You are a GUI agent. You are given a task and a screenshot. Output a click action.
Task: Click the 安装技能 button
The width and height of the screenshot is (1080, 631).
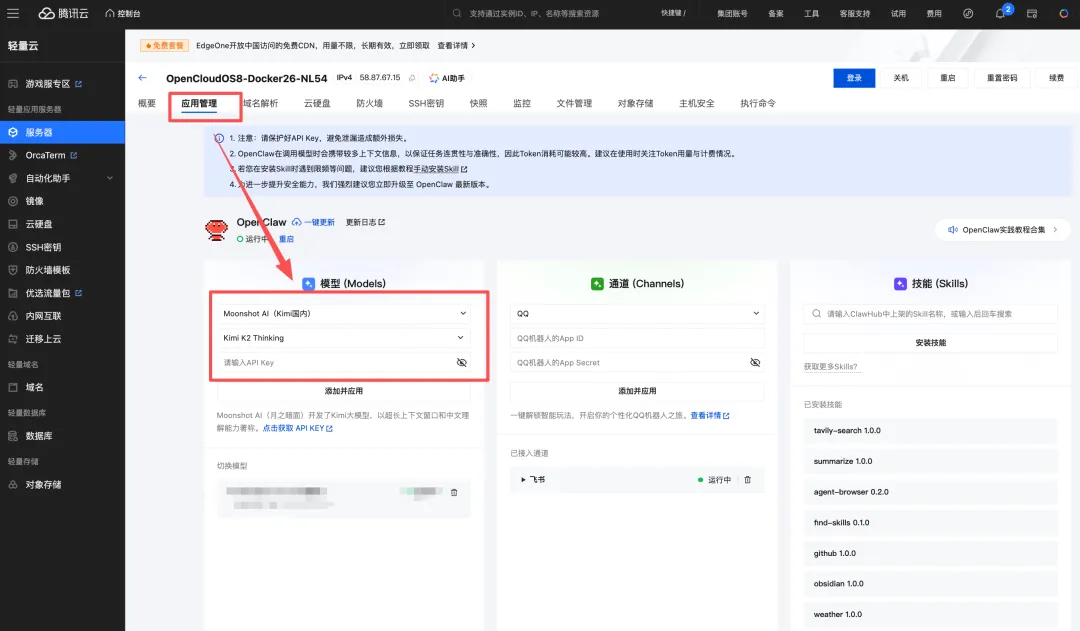pyautogui.click(x=931, y=342)
